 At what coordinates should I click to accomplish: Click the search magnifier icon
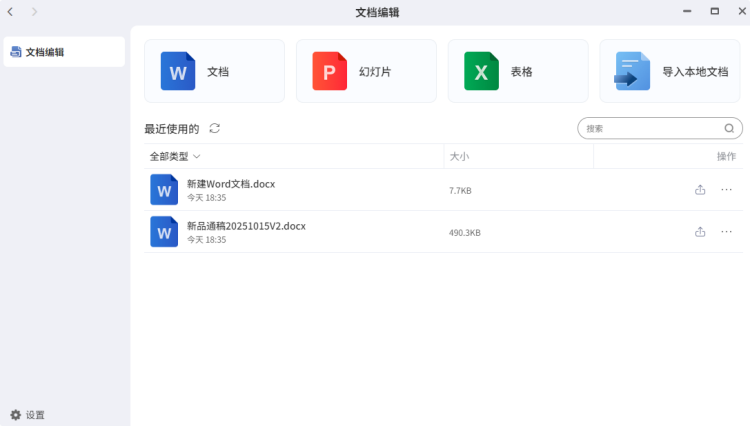730,129
